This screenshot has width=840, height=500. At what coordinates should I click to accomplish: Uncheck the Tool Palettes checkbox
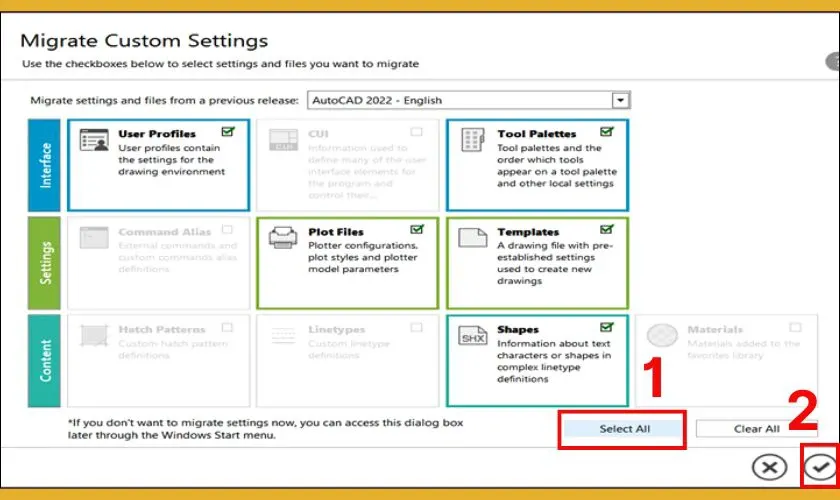click(x=607, y=131)
